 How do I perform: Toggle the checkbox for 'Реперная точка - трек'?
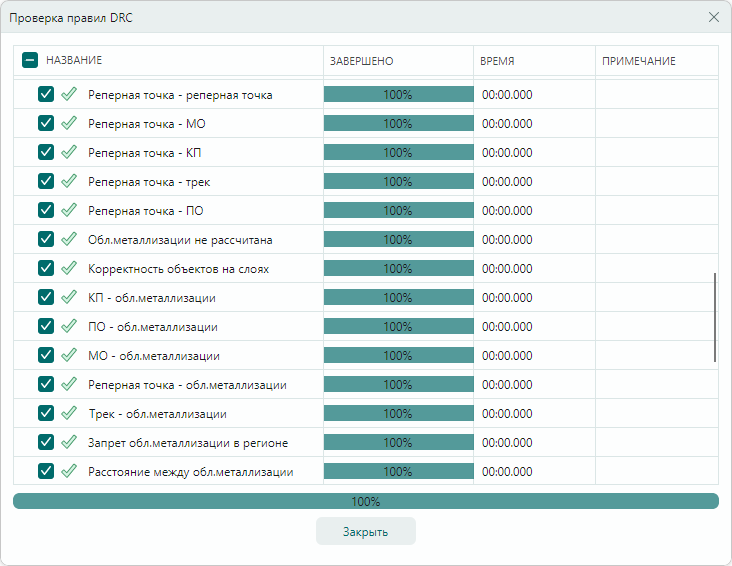(x=46, y=182)
